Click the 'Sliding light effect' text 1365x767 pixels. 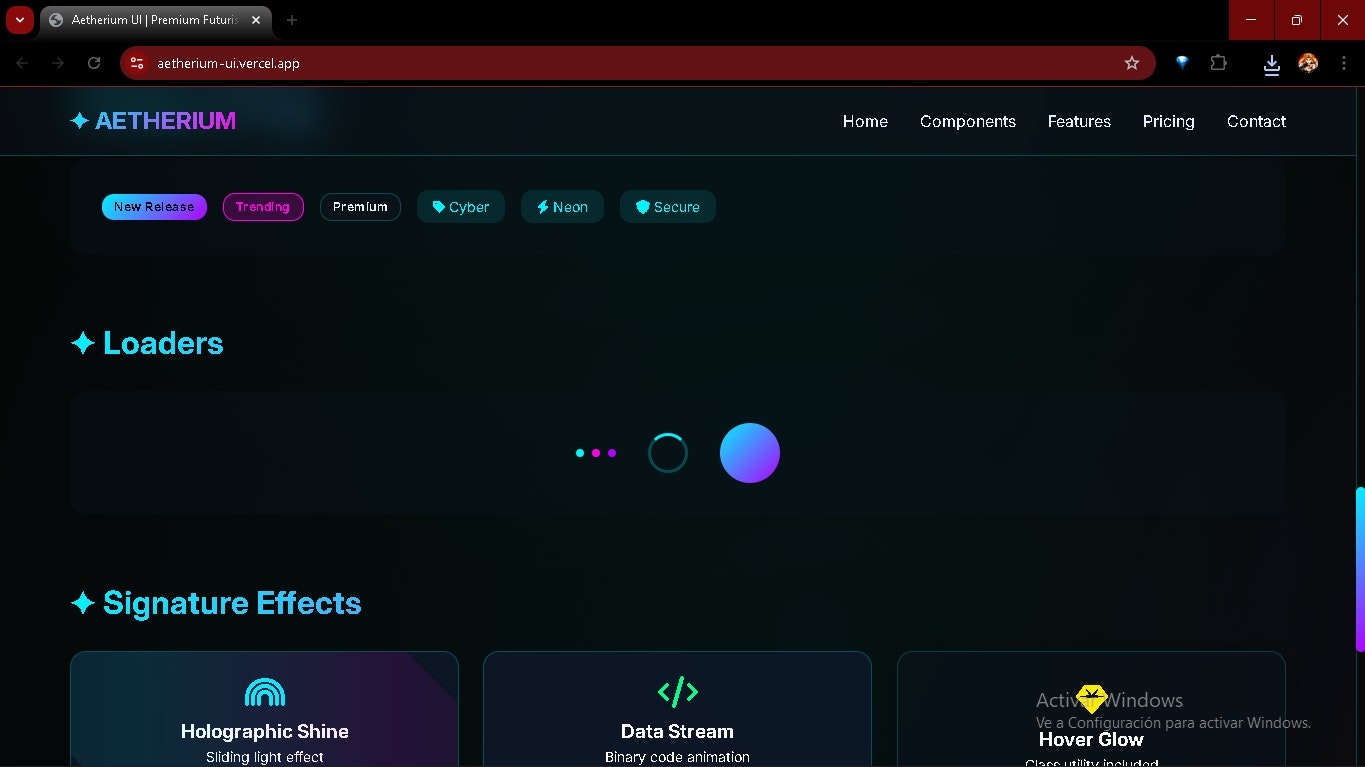(265, 757)
